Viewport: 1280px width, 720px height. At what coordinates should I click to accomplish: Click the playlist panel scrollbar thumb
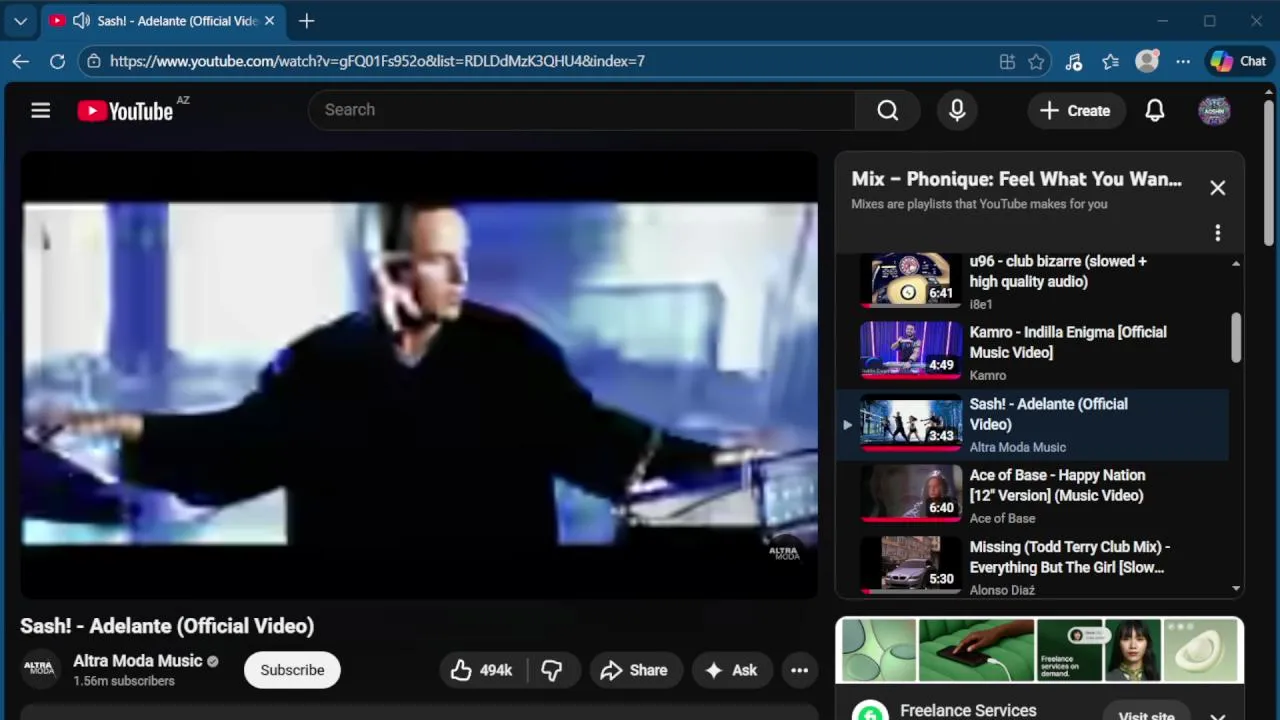pyautogui.click(x=1236, y=338)
